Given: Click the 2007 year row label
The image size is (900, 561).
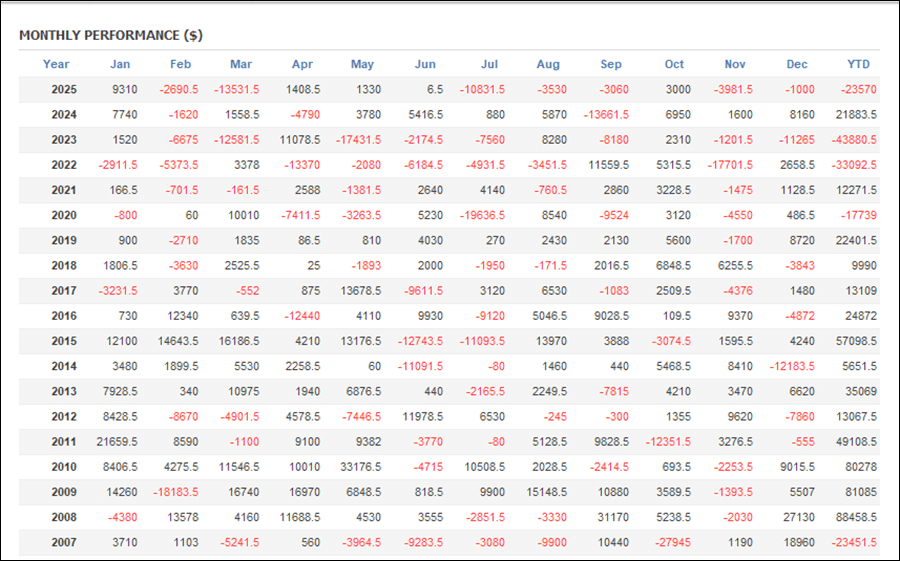Looking at the screenshot, I should pos(64,542).
